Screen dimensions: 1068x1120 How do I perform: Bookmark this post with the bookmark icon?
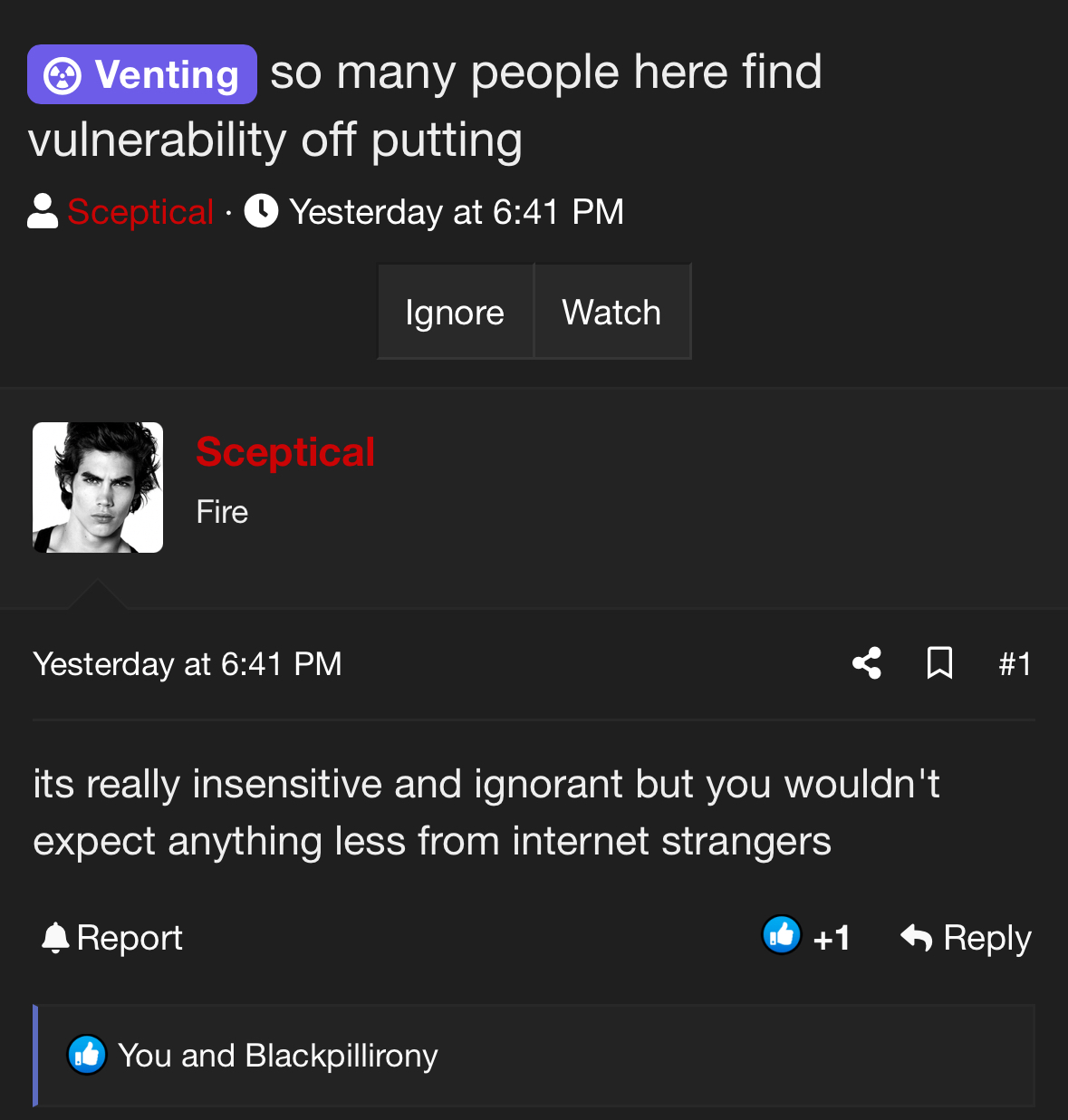point(939,663)
